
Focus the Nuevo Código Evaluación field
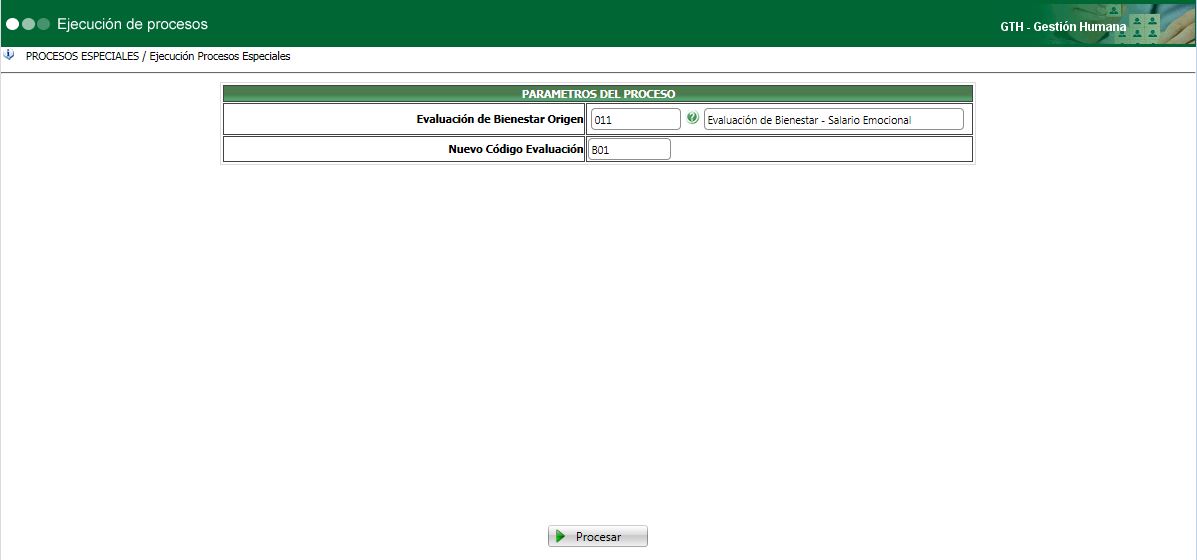(630, 150)
